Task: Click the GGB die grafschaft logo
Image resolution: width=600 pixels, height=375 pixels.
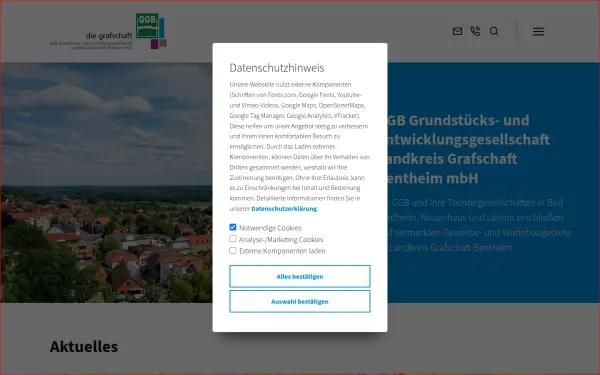Action: tap(108, 31)
